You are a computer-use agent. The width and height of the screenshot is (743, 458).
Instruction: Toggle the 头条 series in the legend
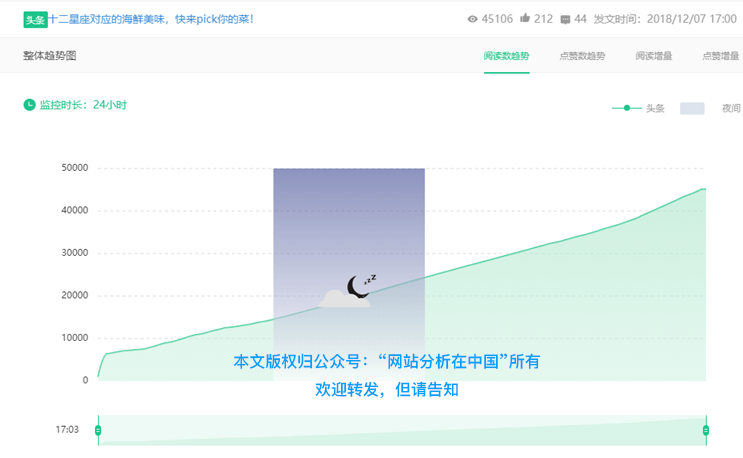640,108
